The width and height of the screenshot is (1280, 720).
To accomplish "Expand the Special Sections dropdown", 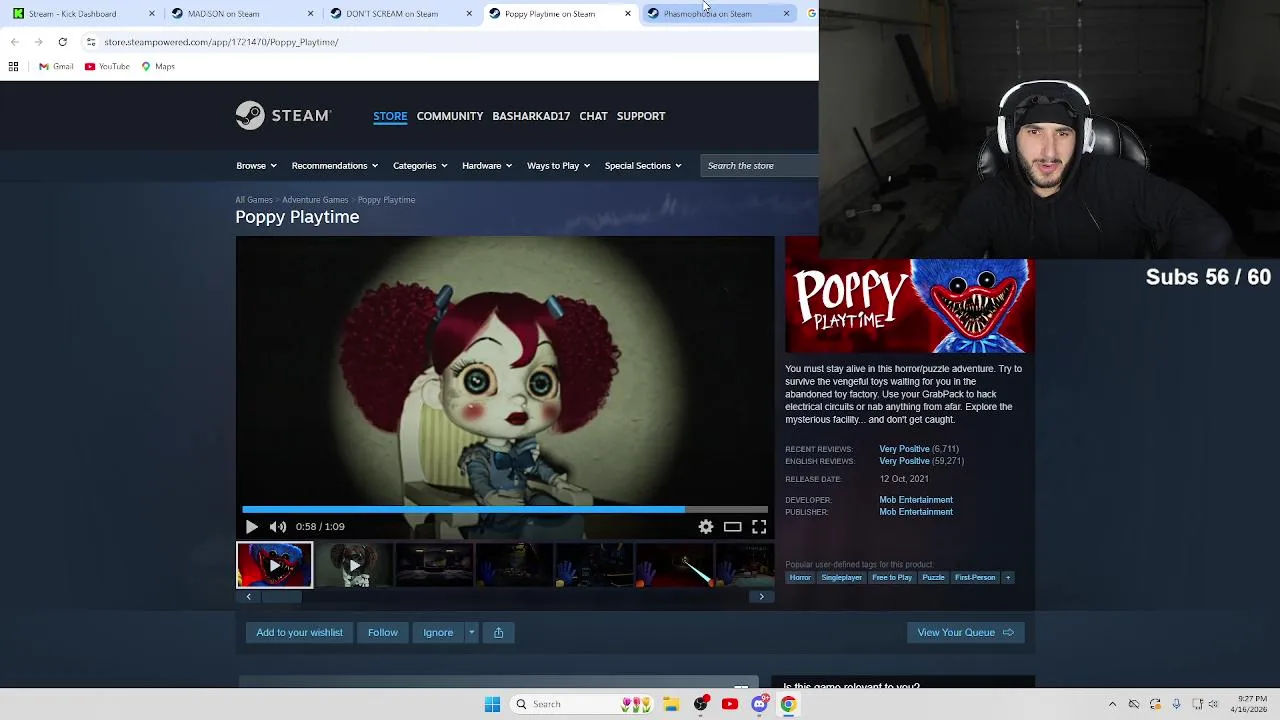I will coord(643,166).
